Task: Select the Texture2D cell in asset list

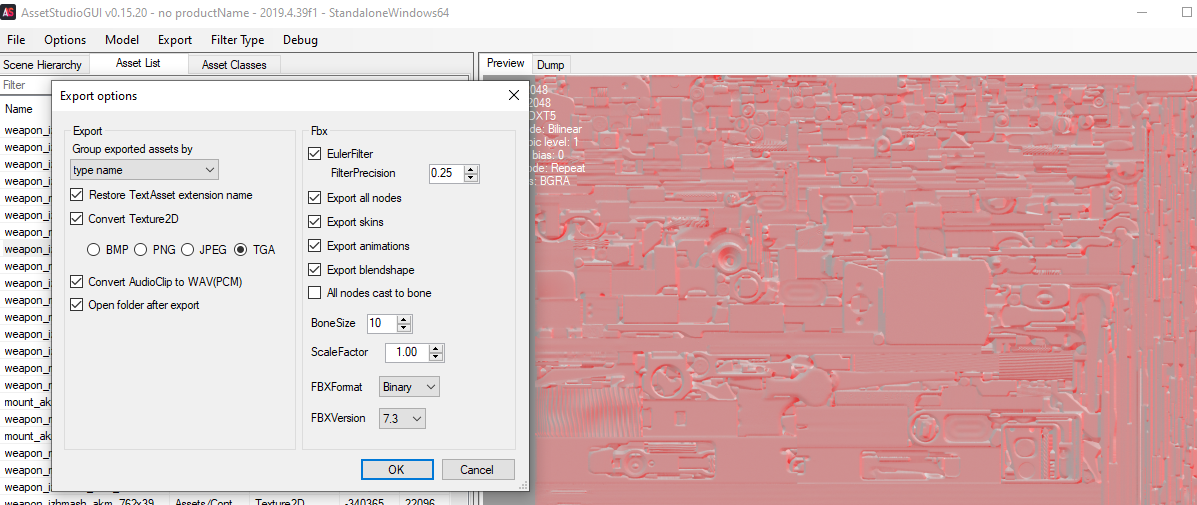Action: pos(295,500)
